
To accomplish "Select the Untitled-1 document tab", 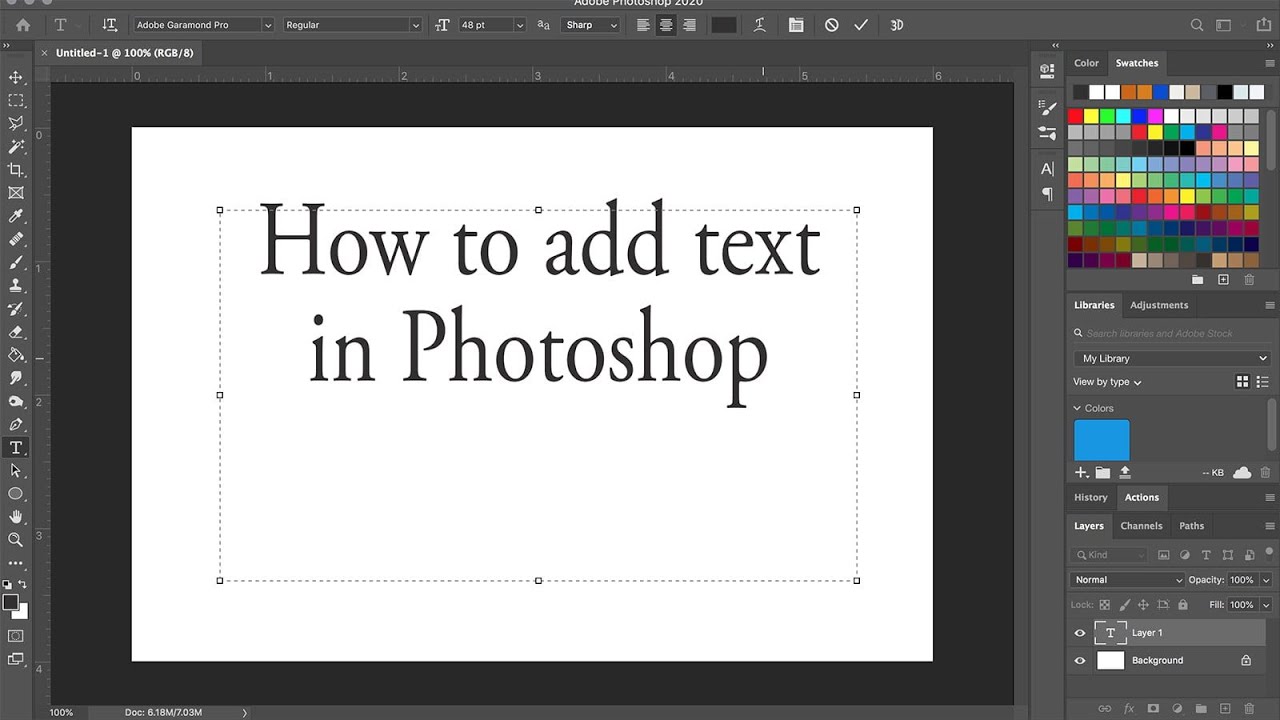I will (x=125, y=52).
